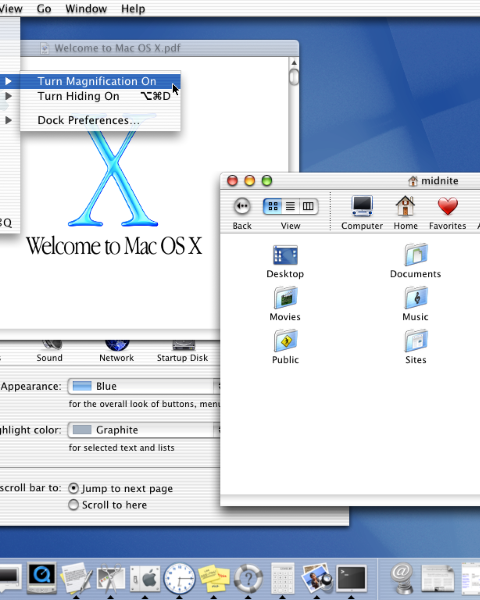Open Stickies from the Dock

tap(214, 579)
